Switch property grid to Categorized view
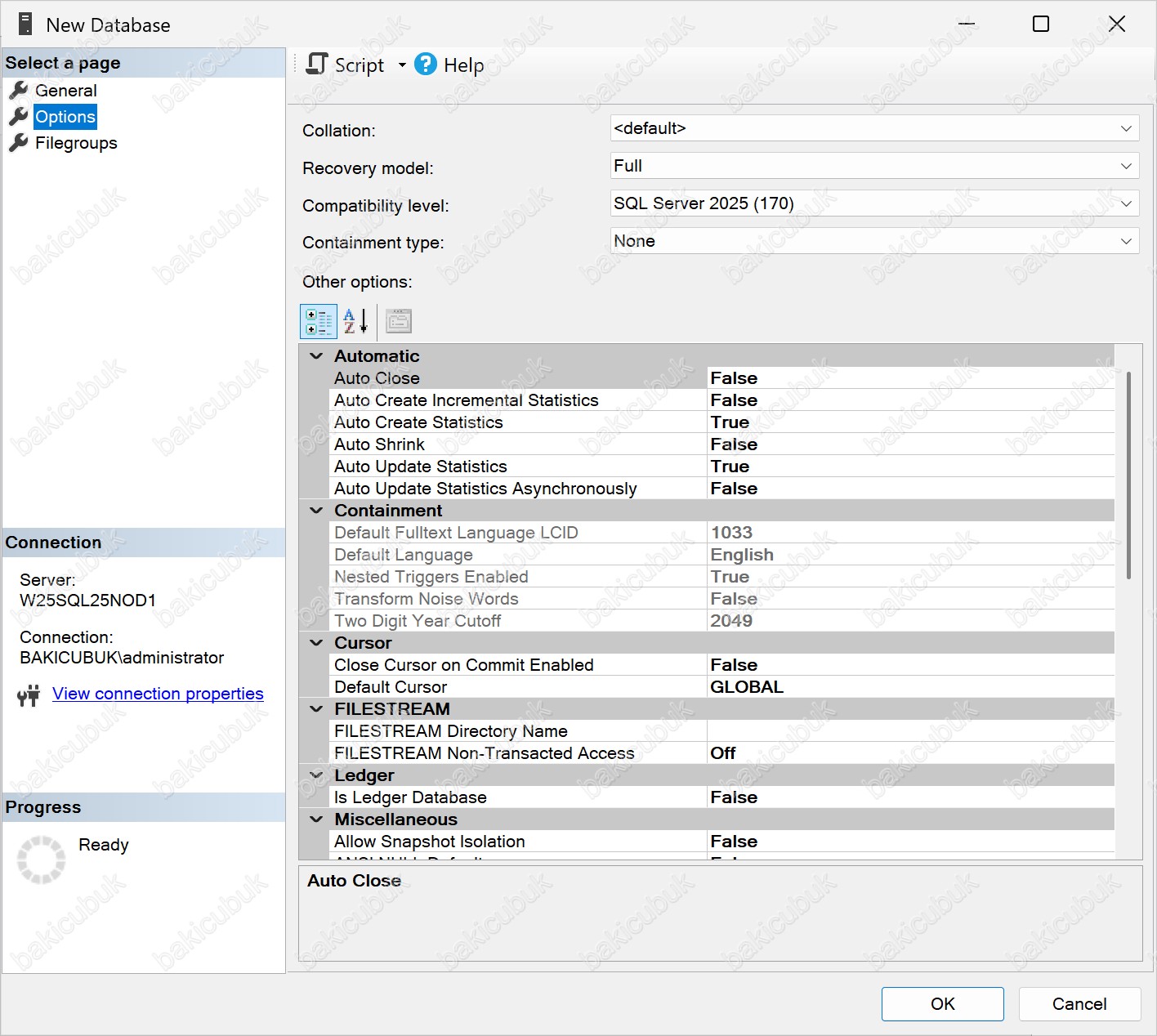The height and width of the screenshot is (1036, 1157). 319,322
